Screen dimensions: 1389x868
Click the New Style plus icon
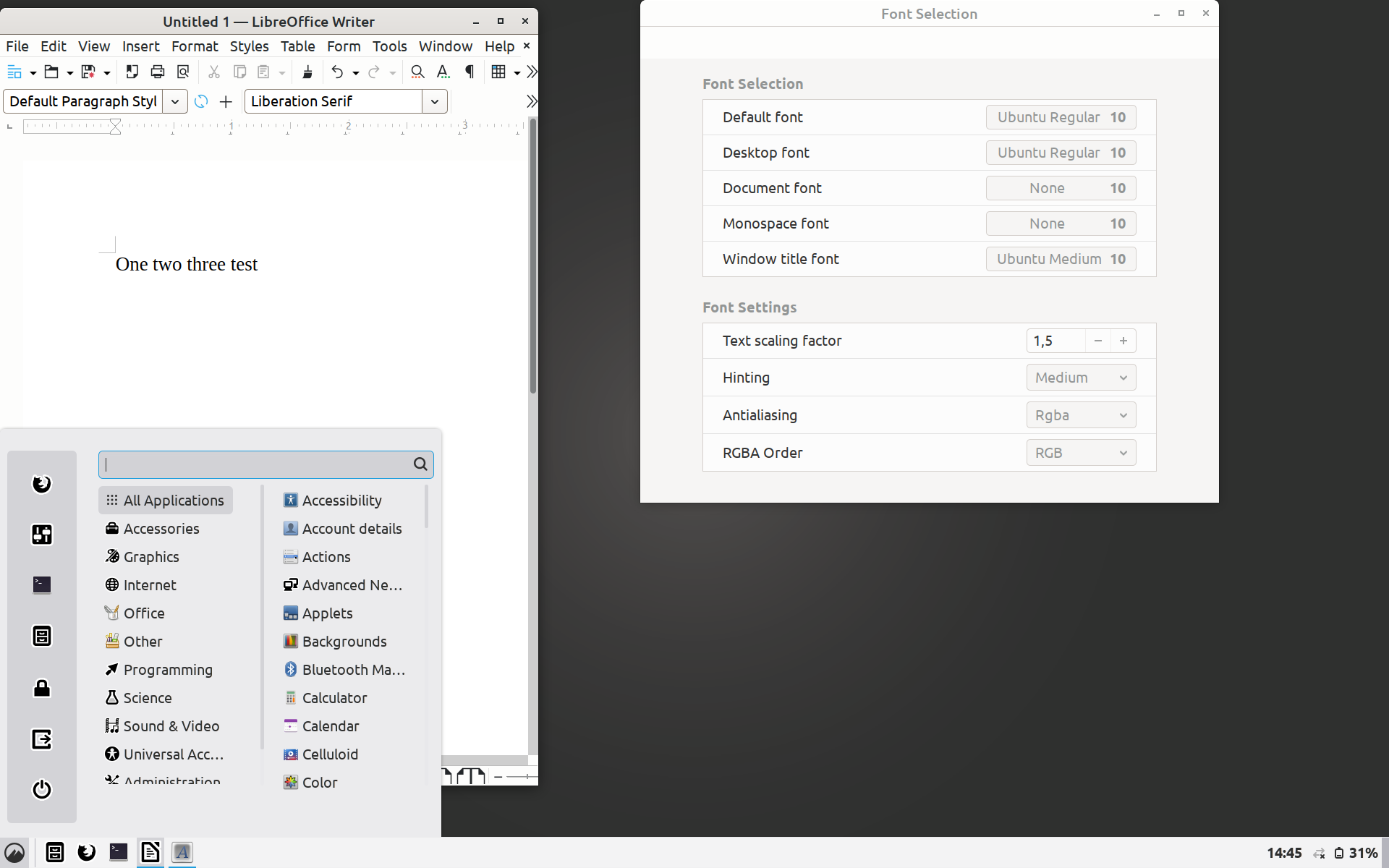point(226,101)
